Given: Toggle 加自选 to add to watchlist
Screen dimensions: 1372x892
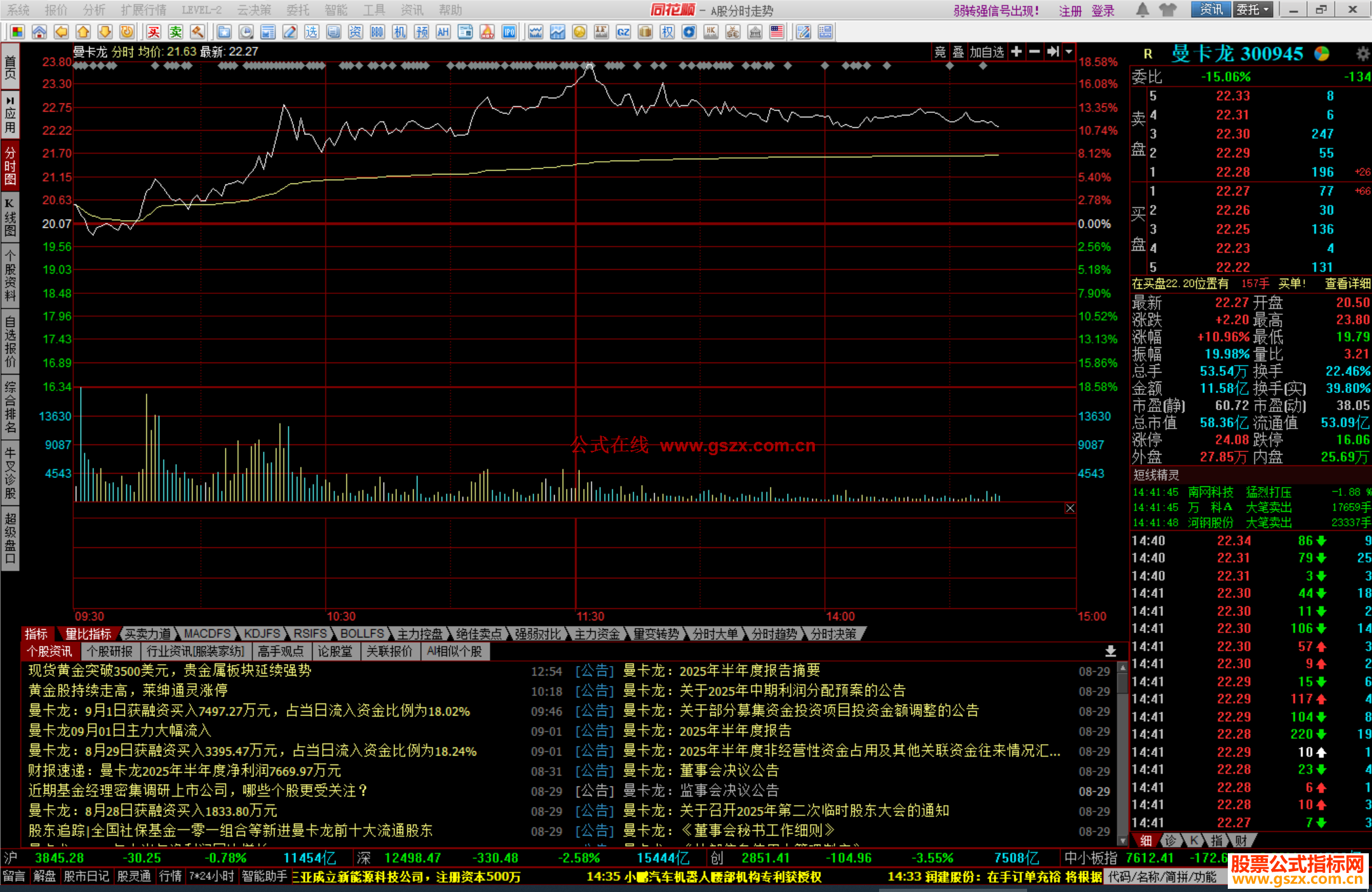Looking at the screenshot, I should (x=986, y=52).
